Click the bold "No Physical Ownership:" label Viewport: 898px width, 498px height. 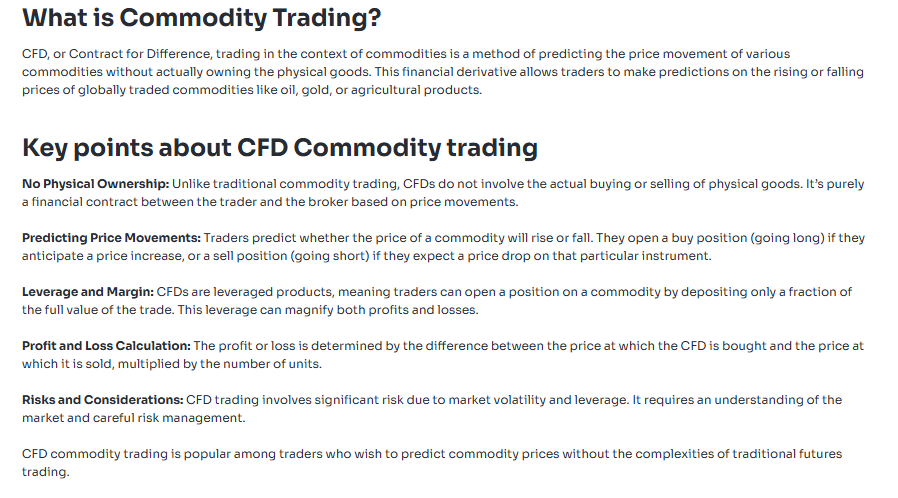click(95, 184)
